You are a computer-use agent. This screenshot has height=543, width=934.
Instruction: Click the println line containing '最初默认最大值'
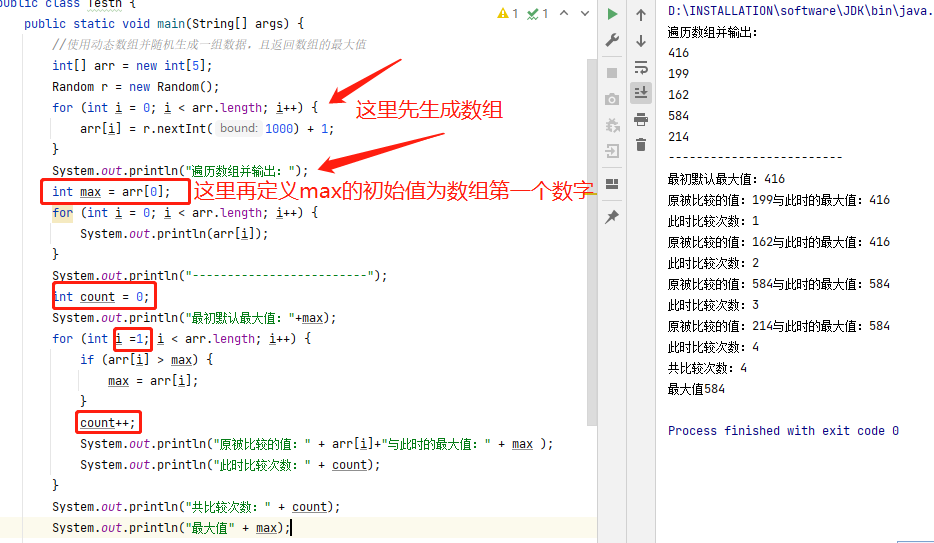194,318
